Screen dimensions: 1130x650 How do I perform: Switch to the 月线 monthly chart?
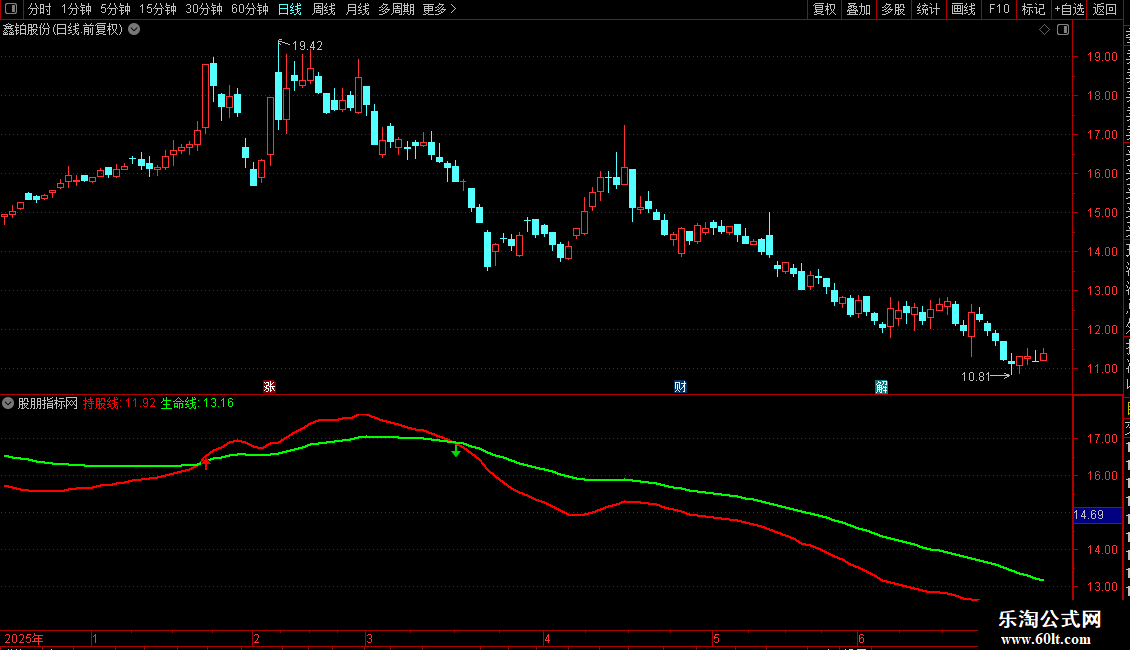(x=357, y=9)
